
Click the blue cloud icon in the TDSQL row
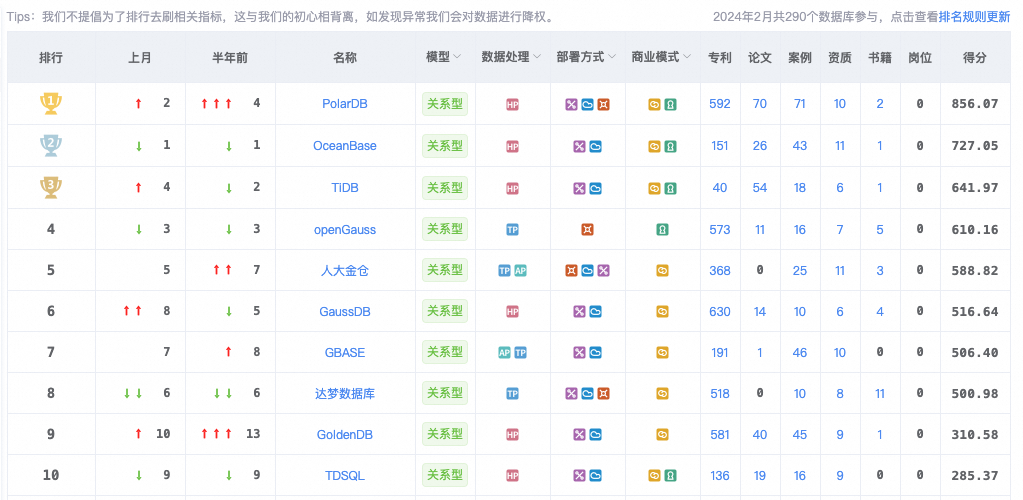tap(596, 476)
